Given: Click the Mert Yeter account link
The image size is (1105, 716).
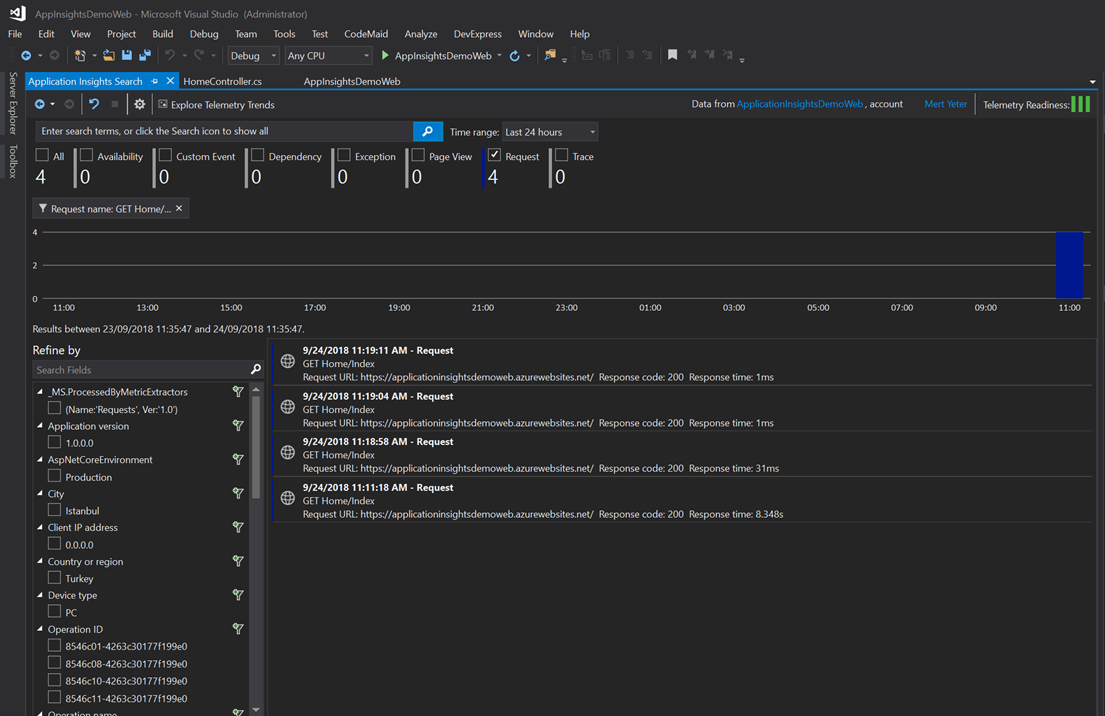Looking at the screenshot, I should tap(945, 104).
